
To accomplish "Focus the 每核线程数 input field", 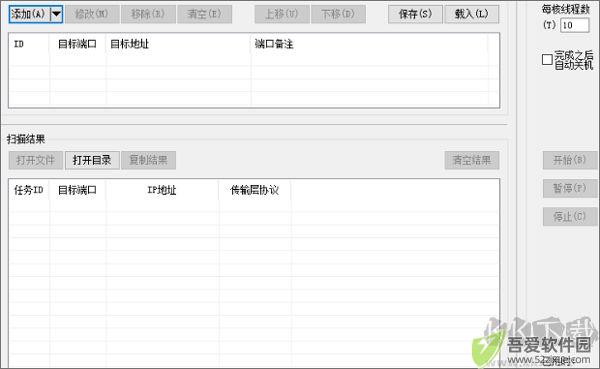I will click(x=574, y=26).
